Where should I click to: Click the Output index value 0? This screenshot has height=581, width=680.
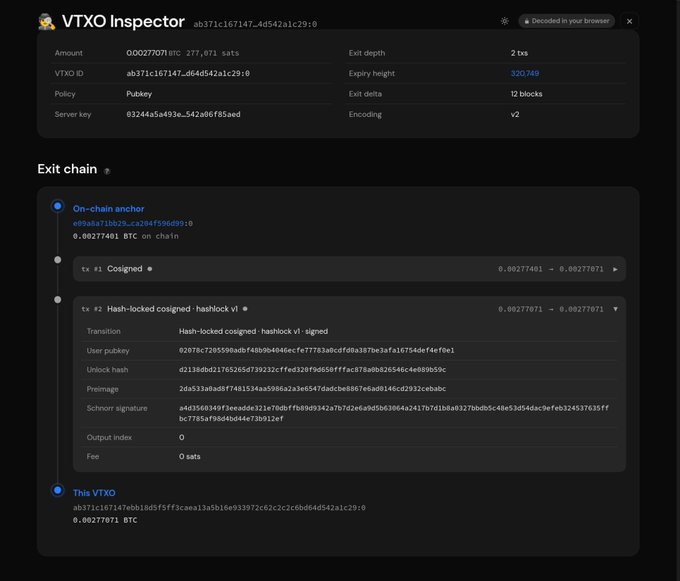click(x=181, y=437)
